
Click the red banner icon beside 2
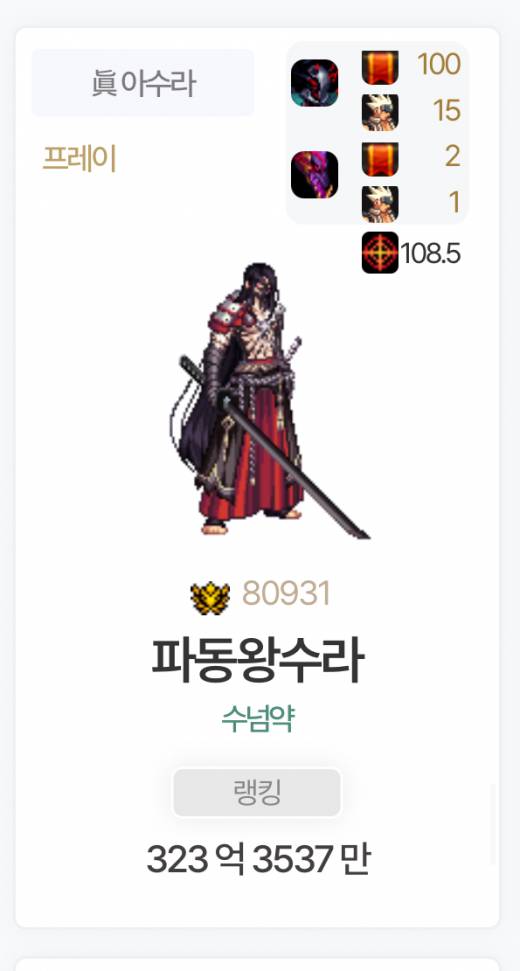tap(380, 159)
